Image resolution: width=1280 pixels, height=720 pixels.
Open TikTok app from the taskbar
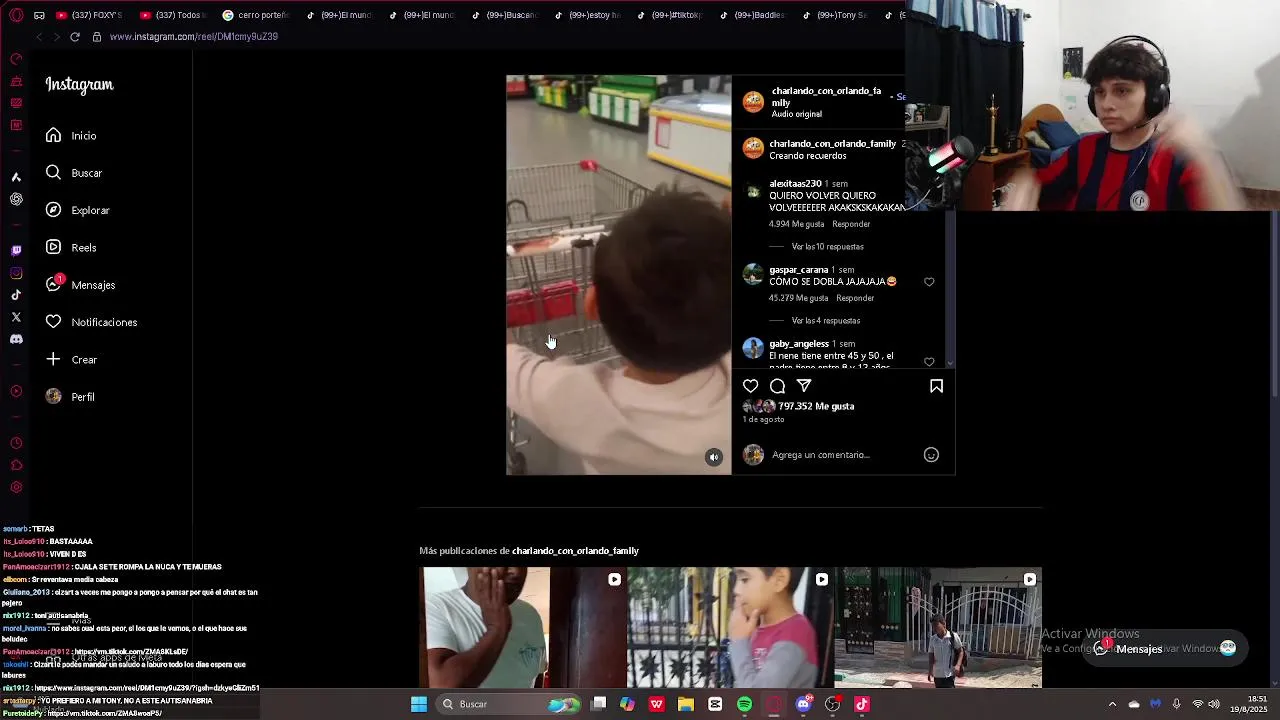(x=862, y=704)
